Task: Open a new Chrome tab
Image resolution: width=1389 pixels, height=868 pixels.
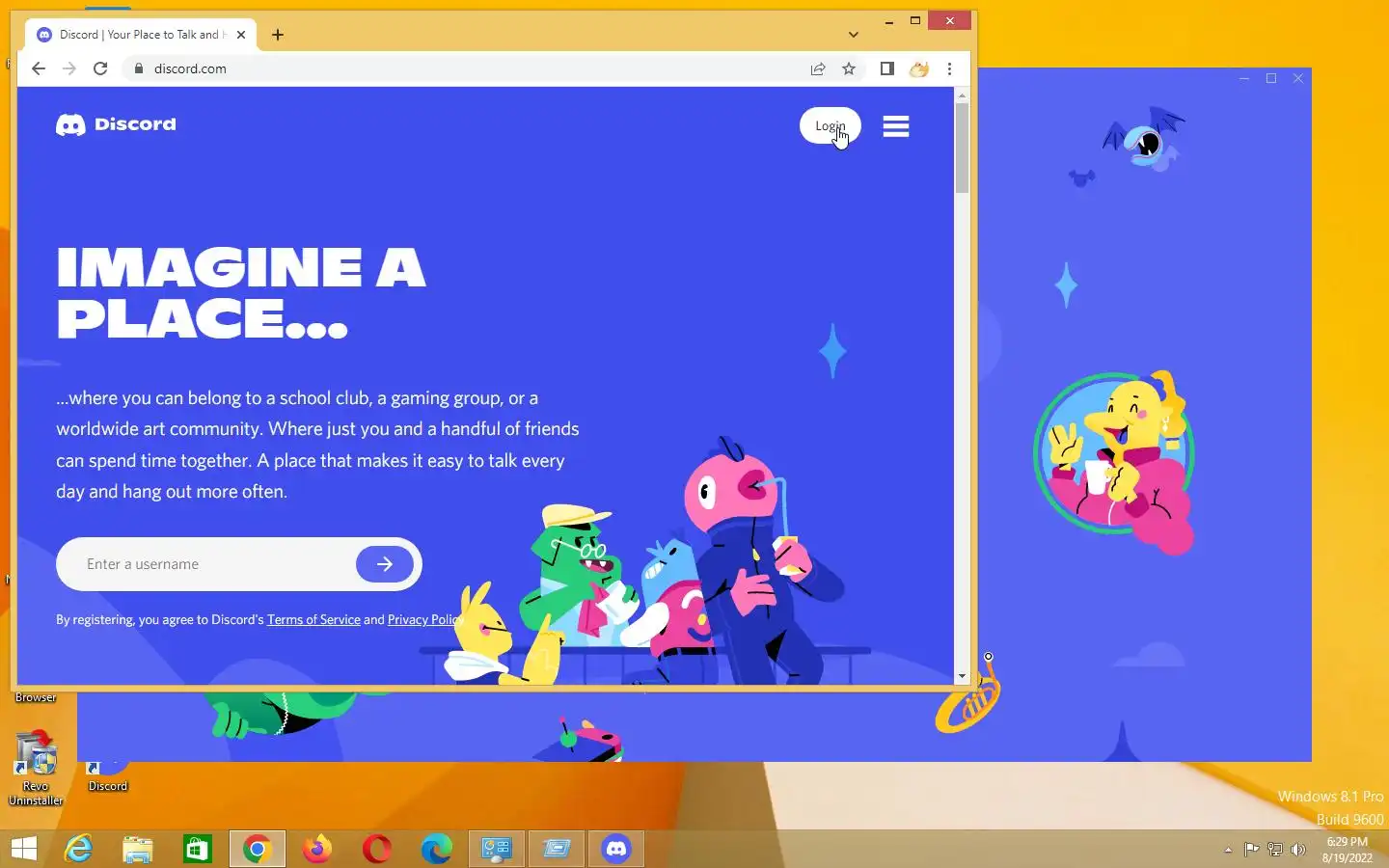Action: click(278, 35)
